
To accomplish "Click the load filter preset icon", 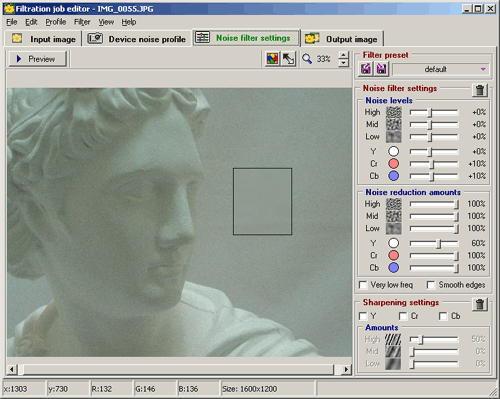I will pos(366,69).
